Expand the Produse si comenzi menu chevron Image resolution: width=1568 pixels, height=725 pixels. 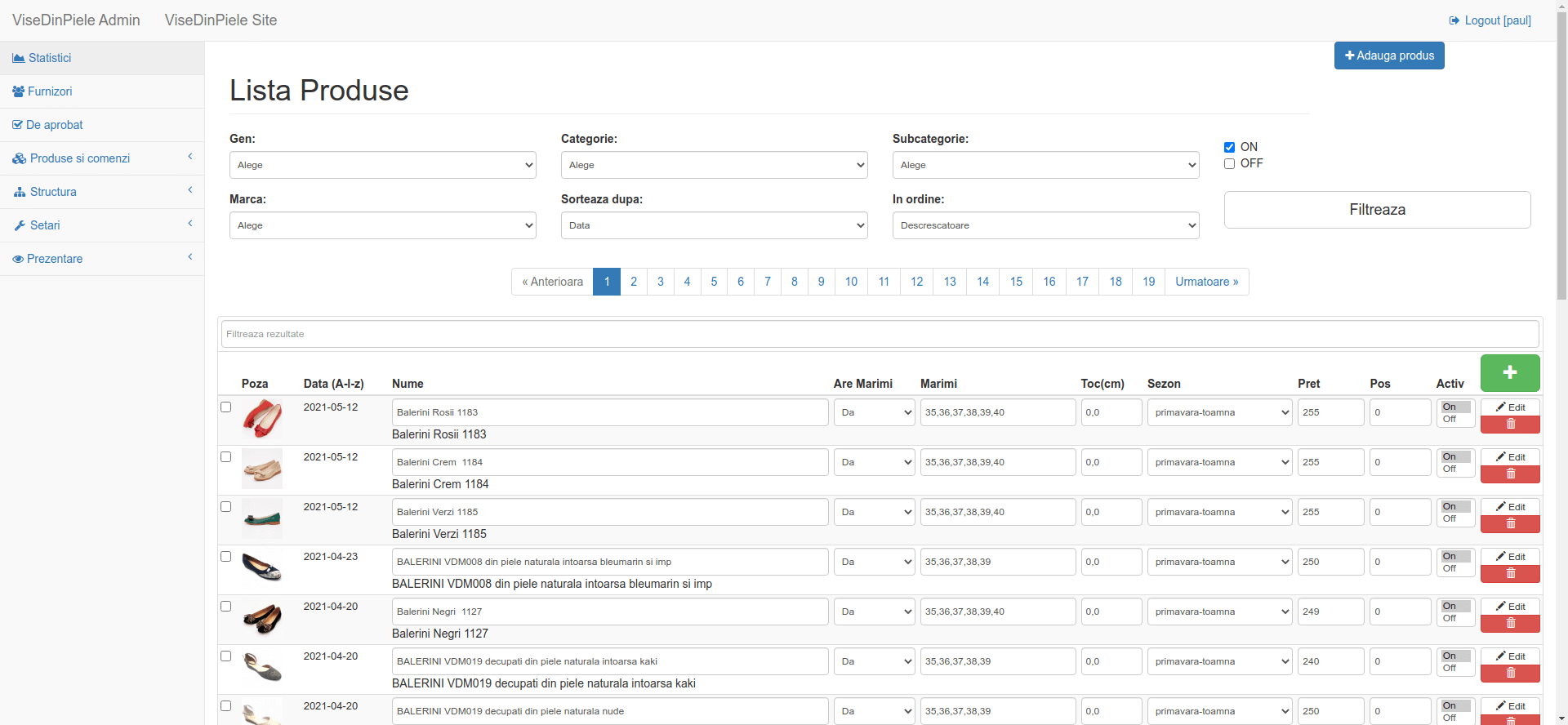pyautogui.click(x=190, y=157)
